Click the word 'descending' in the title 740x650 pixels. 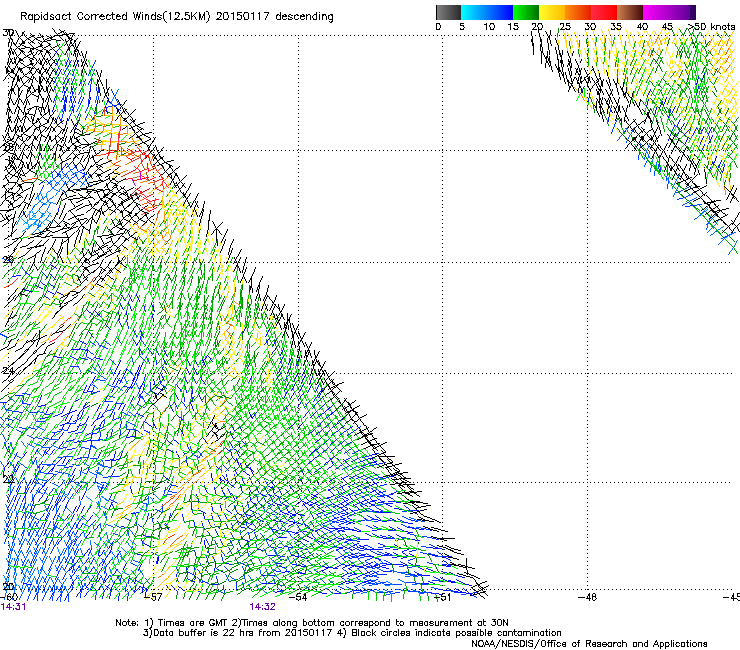tap(304, 17)
